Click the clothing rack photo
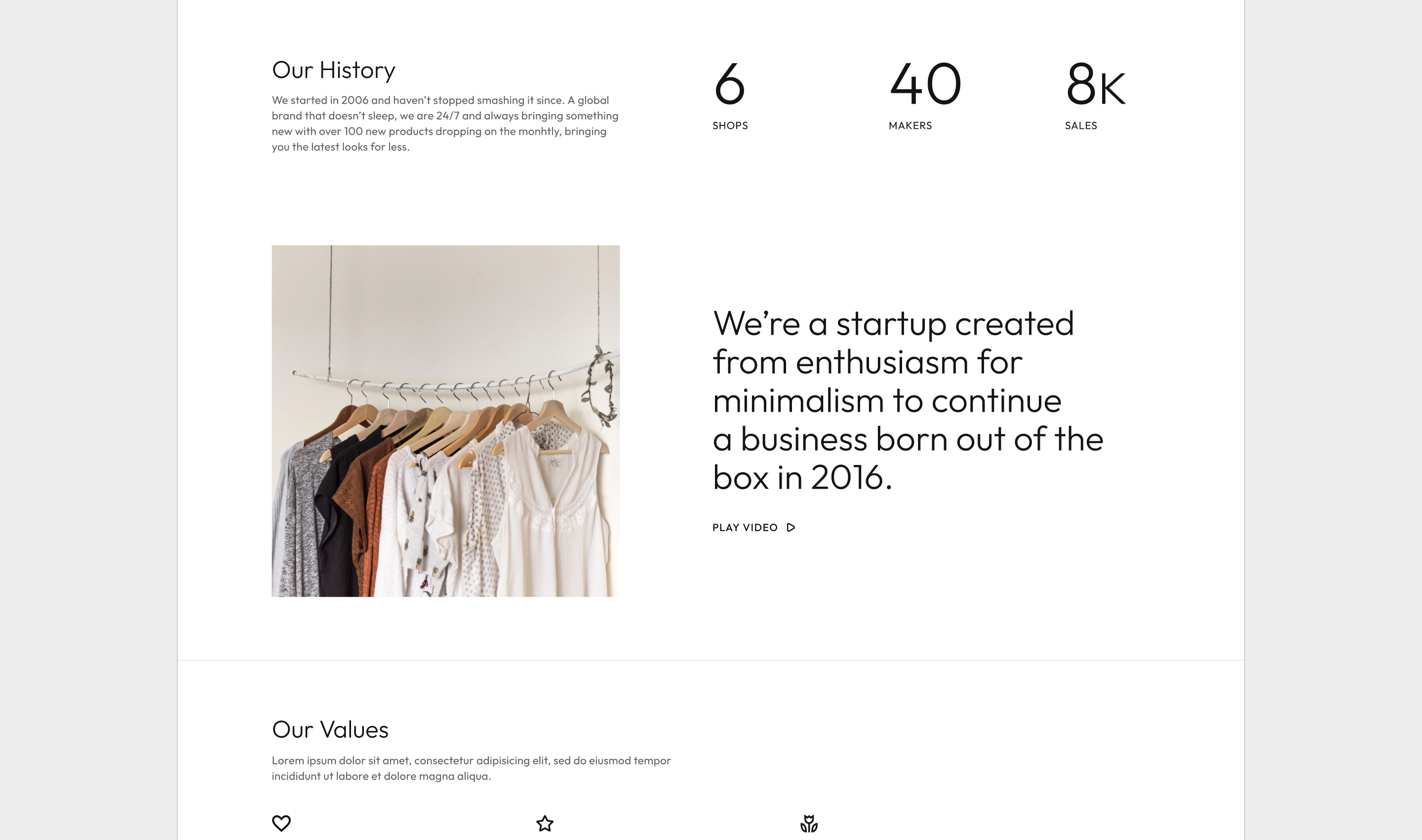This screenshot has width=1422, height=840. tap(446, 420)
